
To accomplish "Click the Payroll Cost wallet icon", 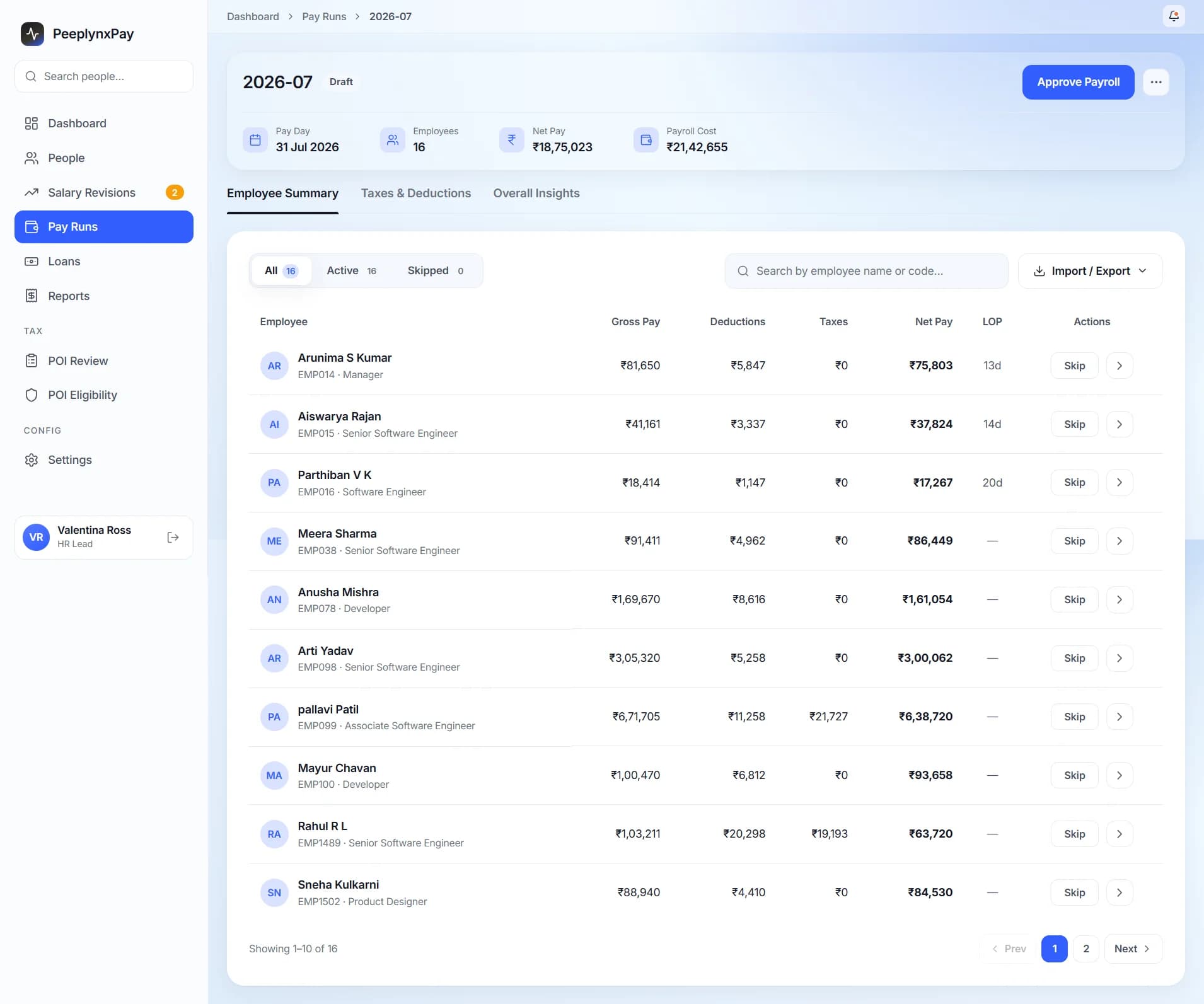I will (645, 140).
